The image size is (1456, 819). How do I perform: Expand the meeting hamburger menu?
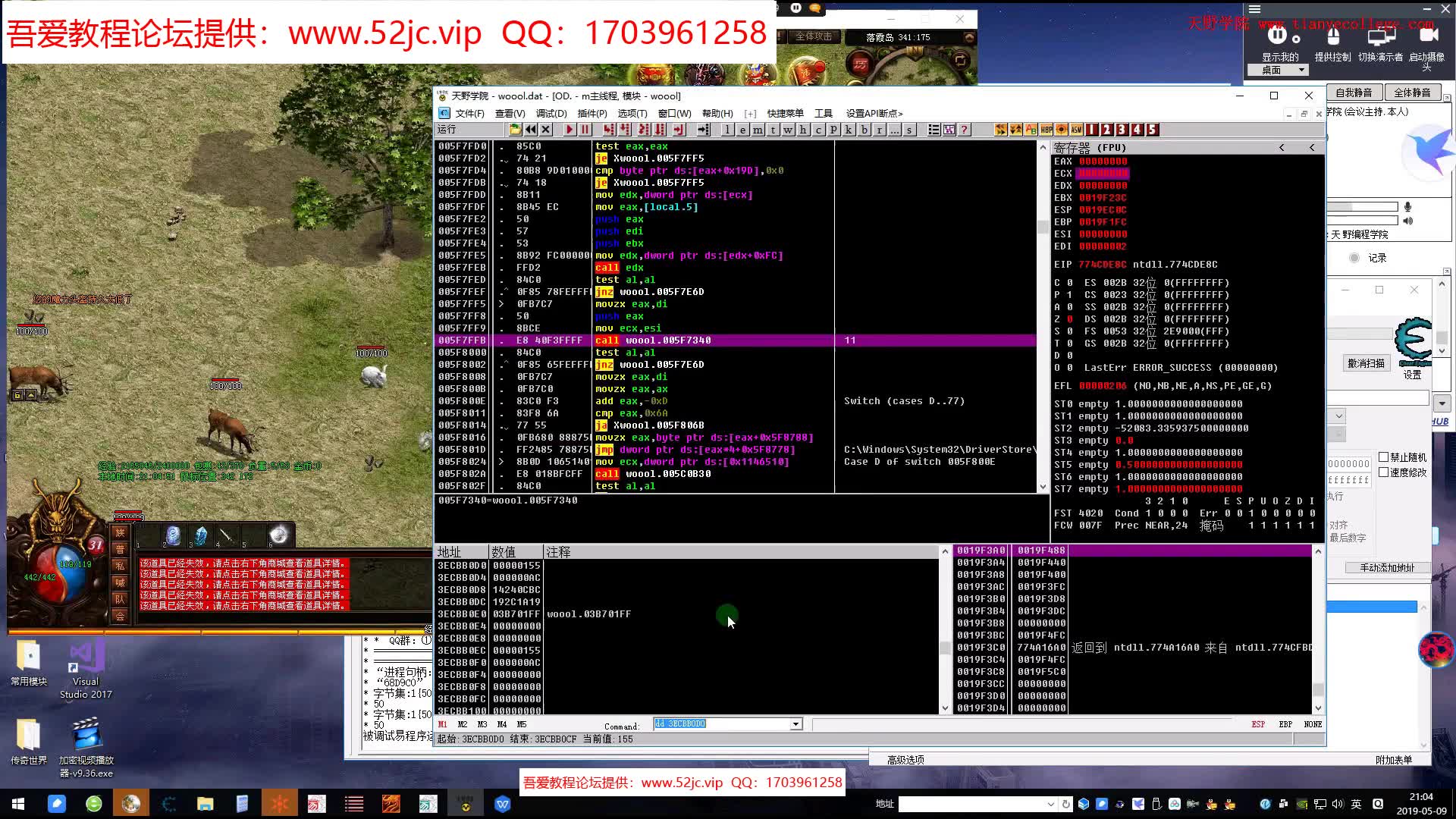click(1255, 9)
